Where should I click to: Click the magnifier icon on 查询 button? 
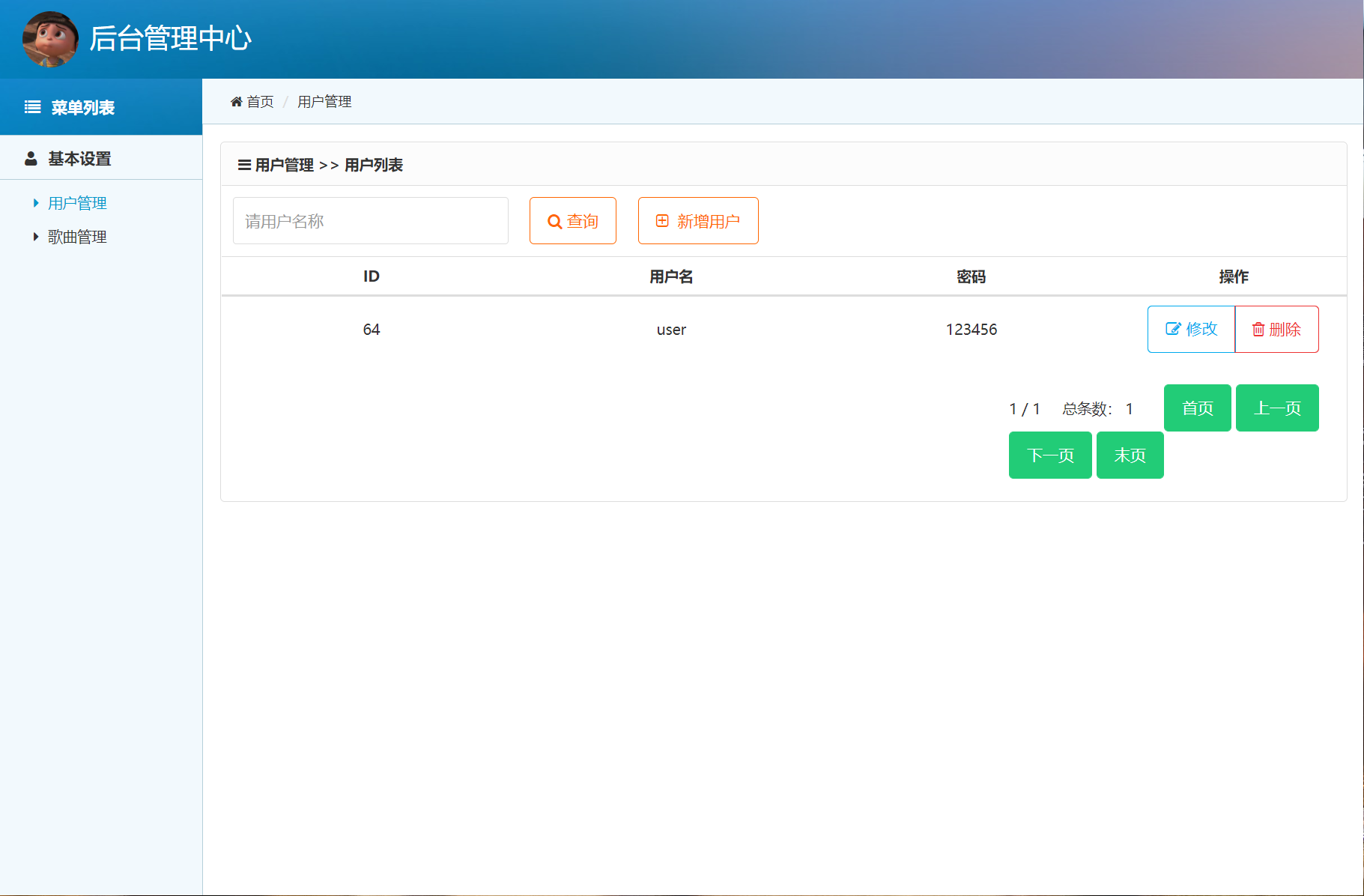[554, 222]
